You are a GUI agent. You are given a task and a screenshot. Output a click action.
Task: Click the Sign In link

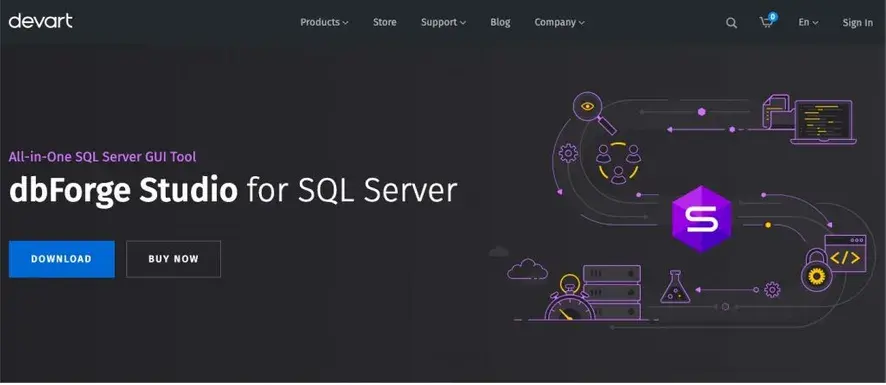tap(857, 23)
